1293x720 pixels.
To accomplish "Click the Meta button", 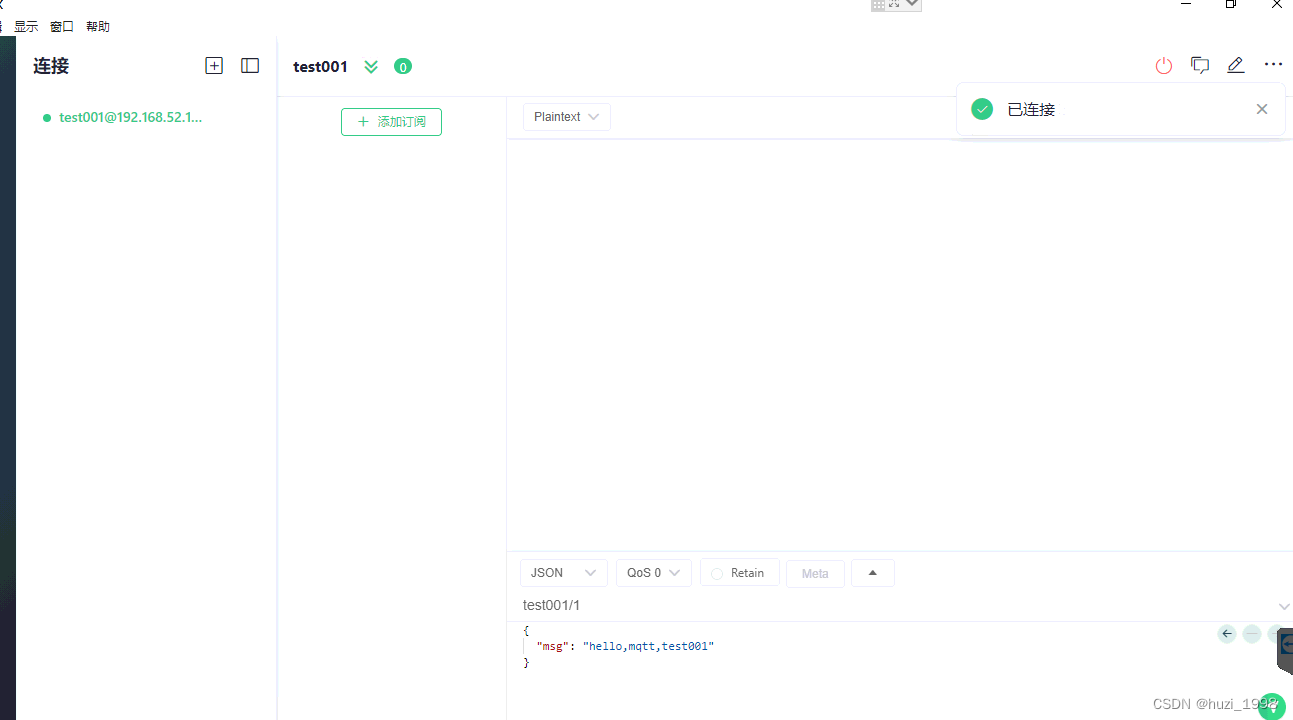I will coord(815,573).
